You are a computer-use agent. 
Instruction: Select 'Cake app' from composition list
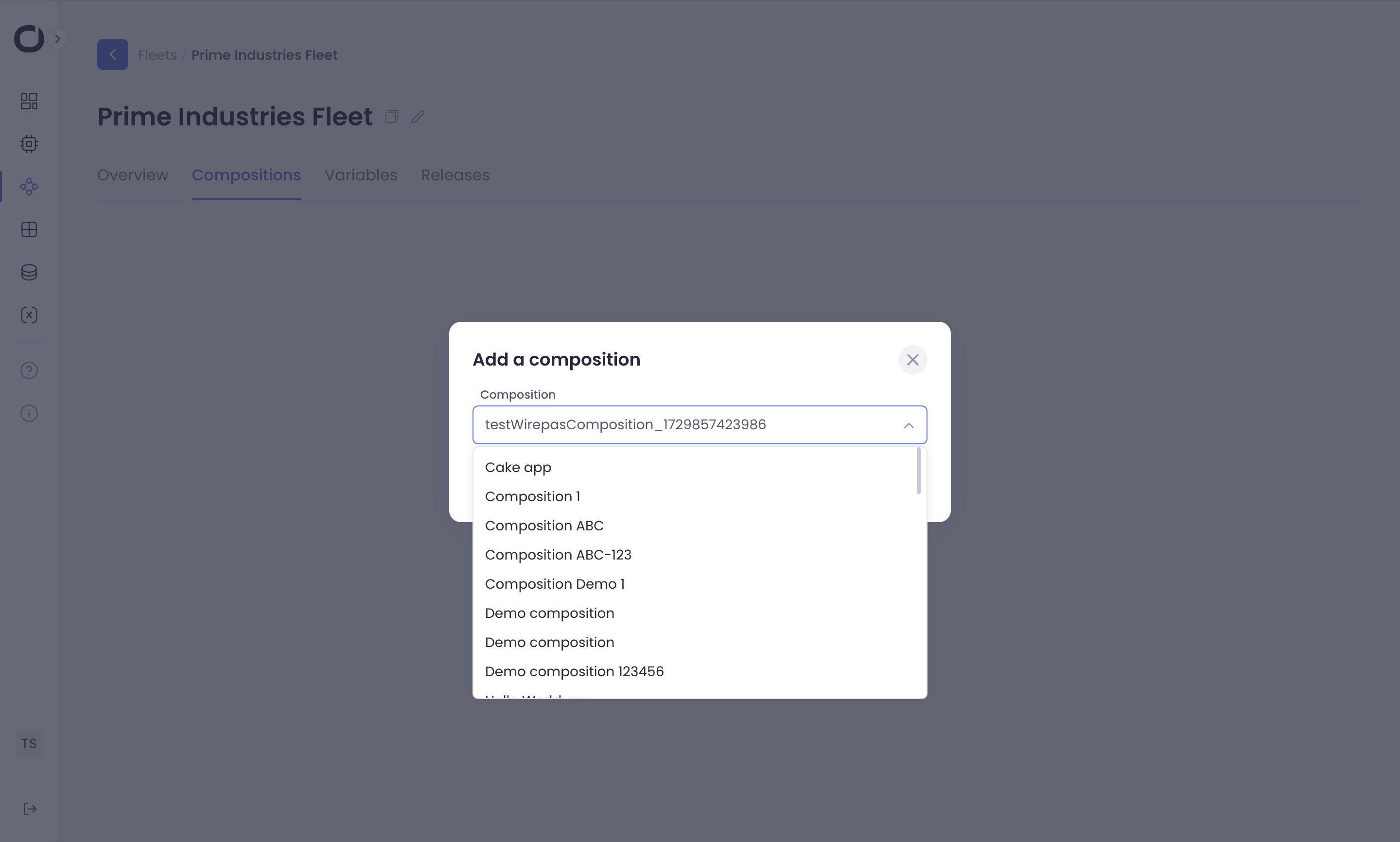pyautogui.click(x=518, y=467)
